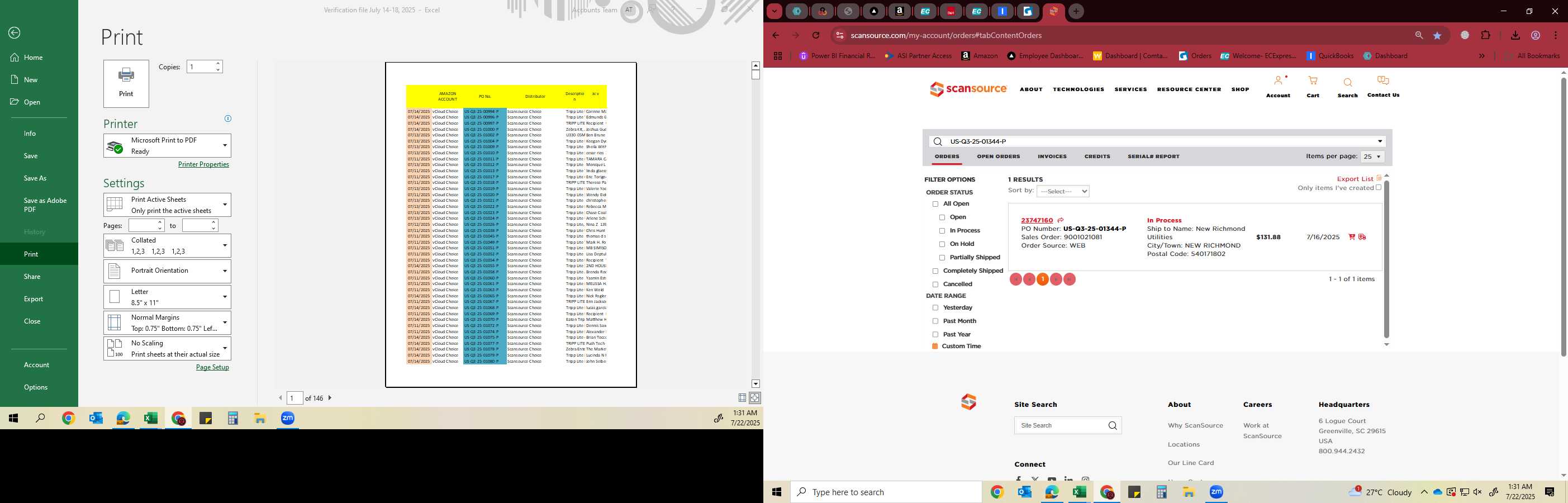Click the ScanSource logo in header

pos(968,89)
